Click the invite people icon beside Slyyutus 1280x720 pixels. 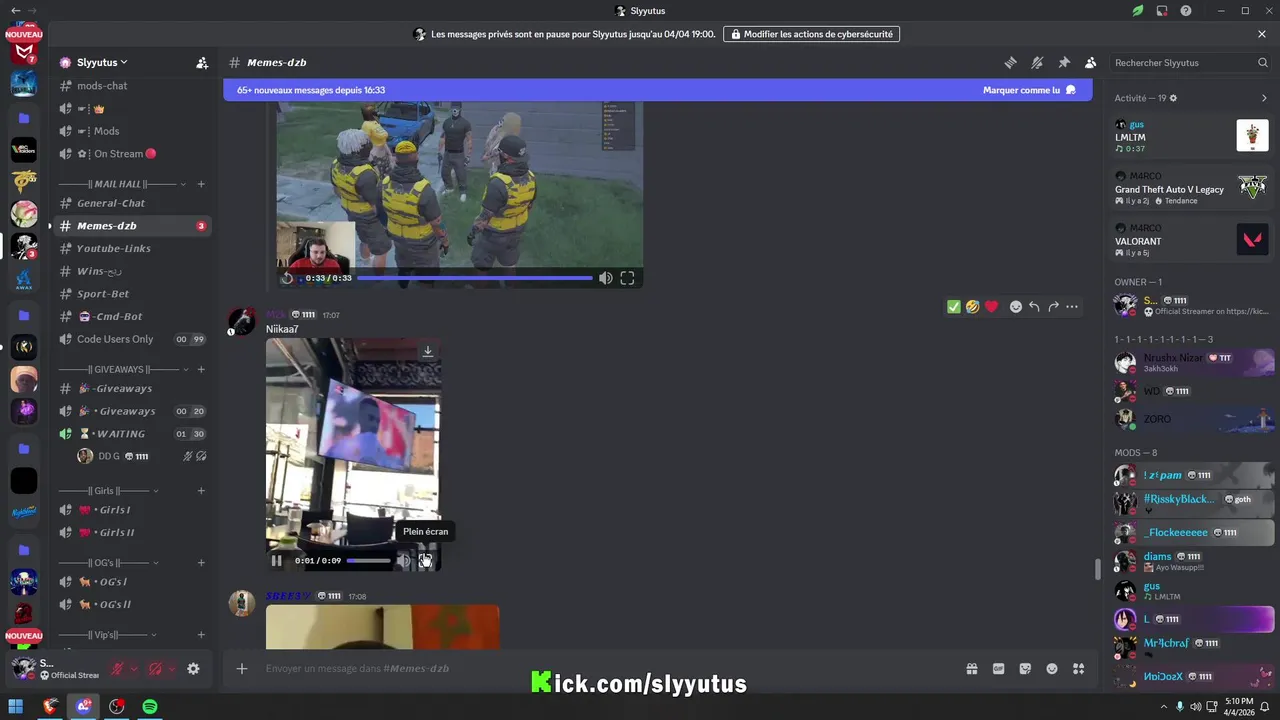[202, 62]
